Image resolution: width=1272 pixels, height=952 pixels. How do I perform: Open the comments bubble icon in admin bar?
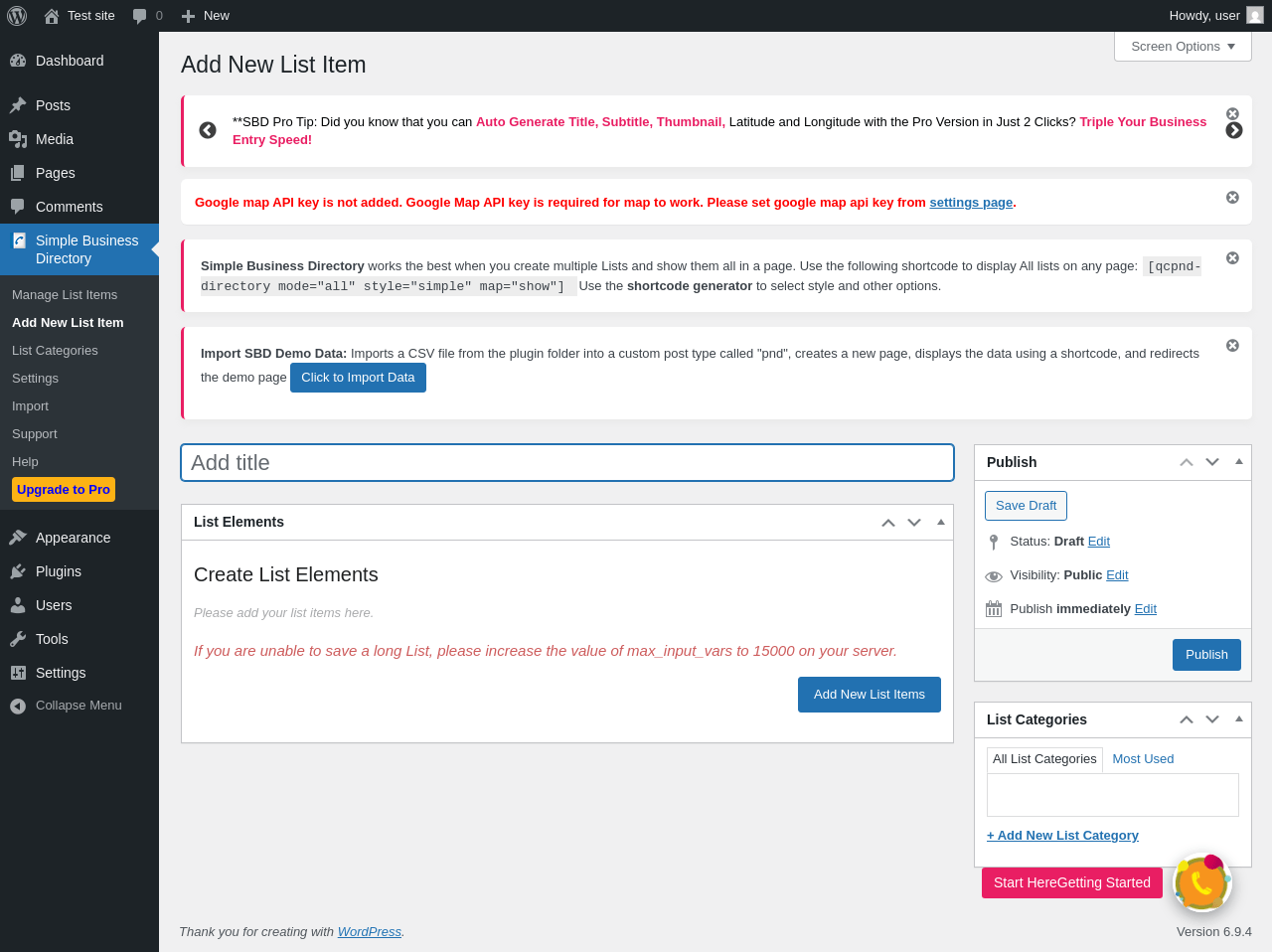pyautogui.click(x=140, y=16)
